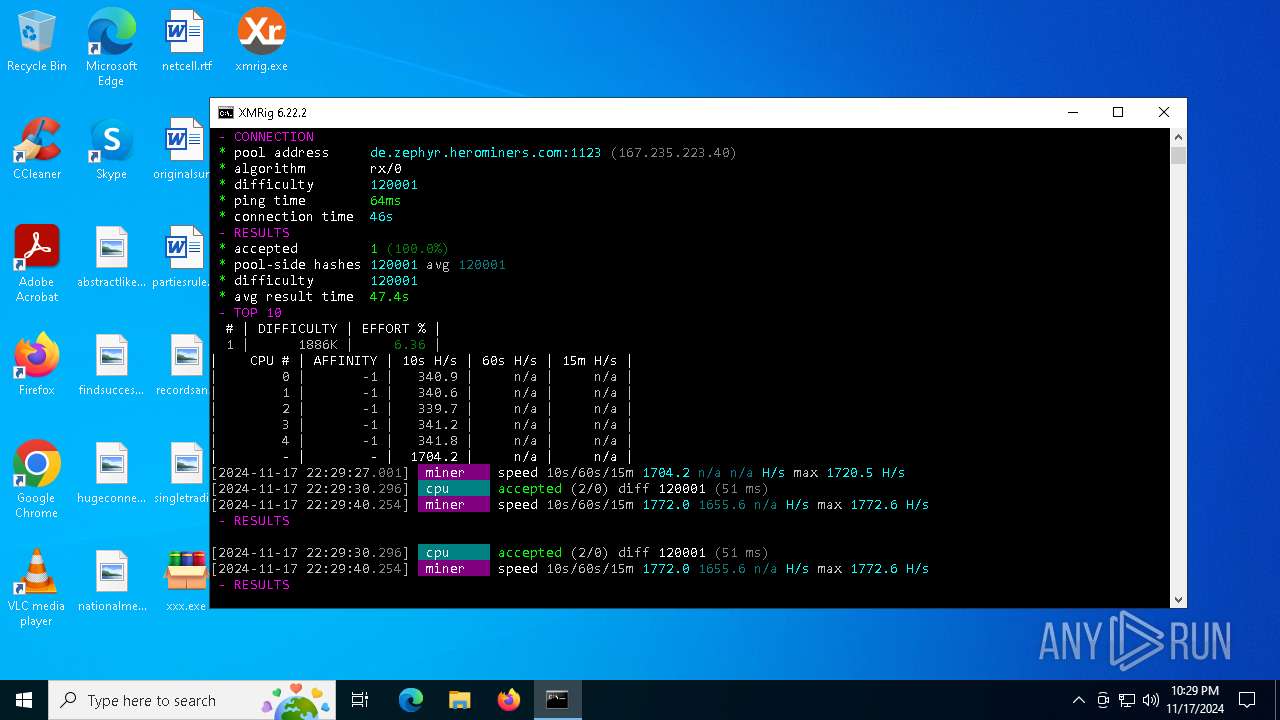
Task: Click the pool address de.zephyr.herominers.com:1123
Action: pos(485,153)
